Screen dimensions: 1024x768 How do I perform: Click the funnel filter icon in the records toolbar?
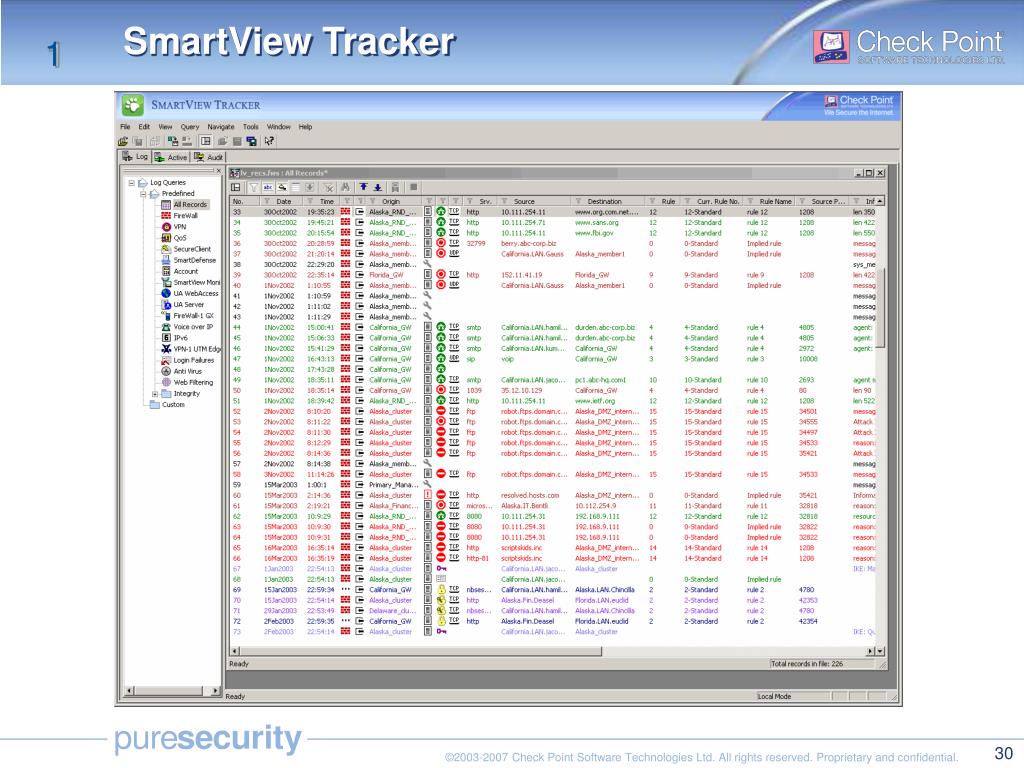click(253, 187)
